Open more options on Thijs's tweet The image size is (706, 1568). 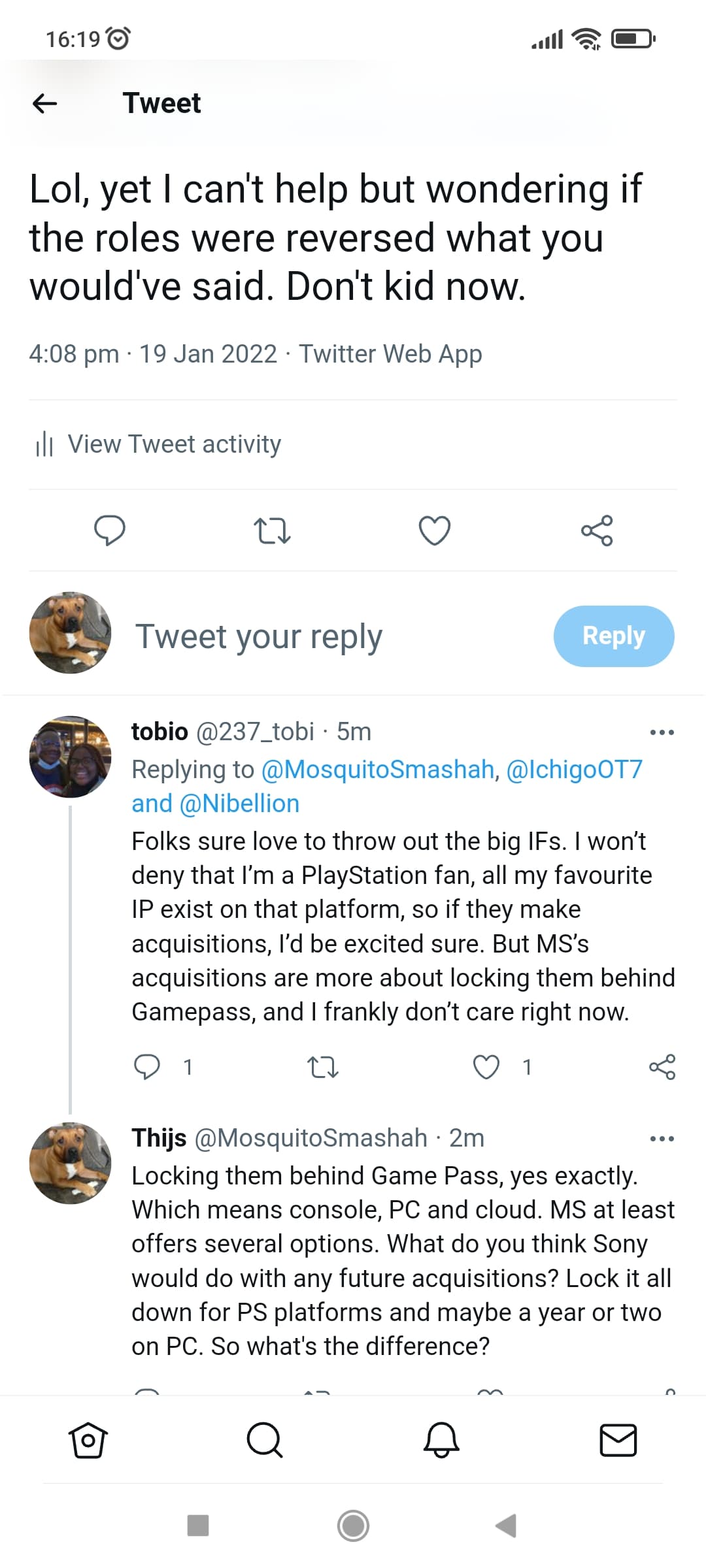pos(662,1139)
